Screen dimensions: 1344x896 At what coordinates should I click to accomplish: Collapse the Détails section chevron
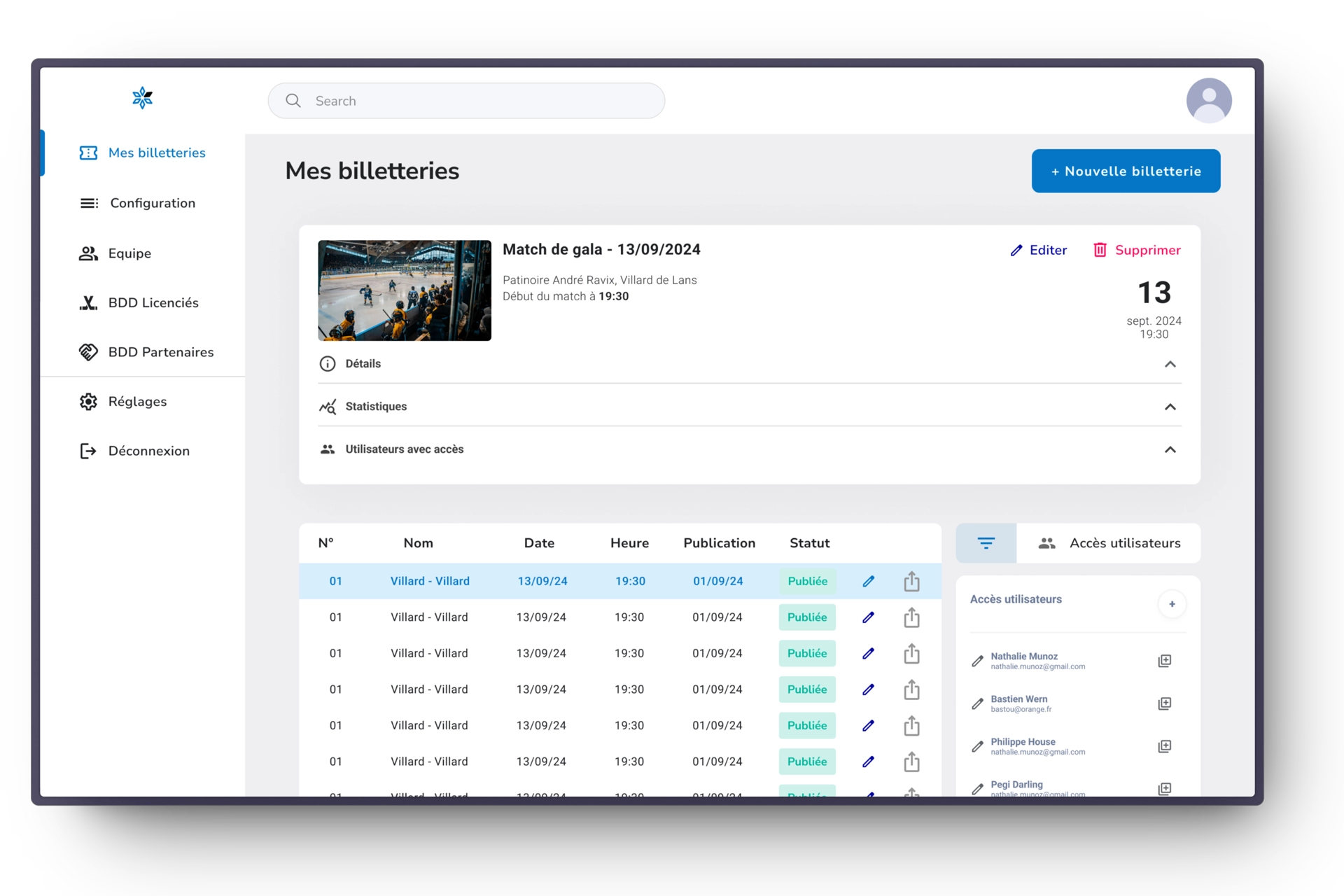coord(1170,364)
